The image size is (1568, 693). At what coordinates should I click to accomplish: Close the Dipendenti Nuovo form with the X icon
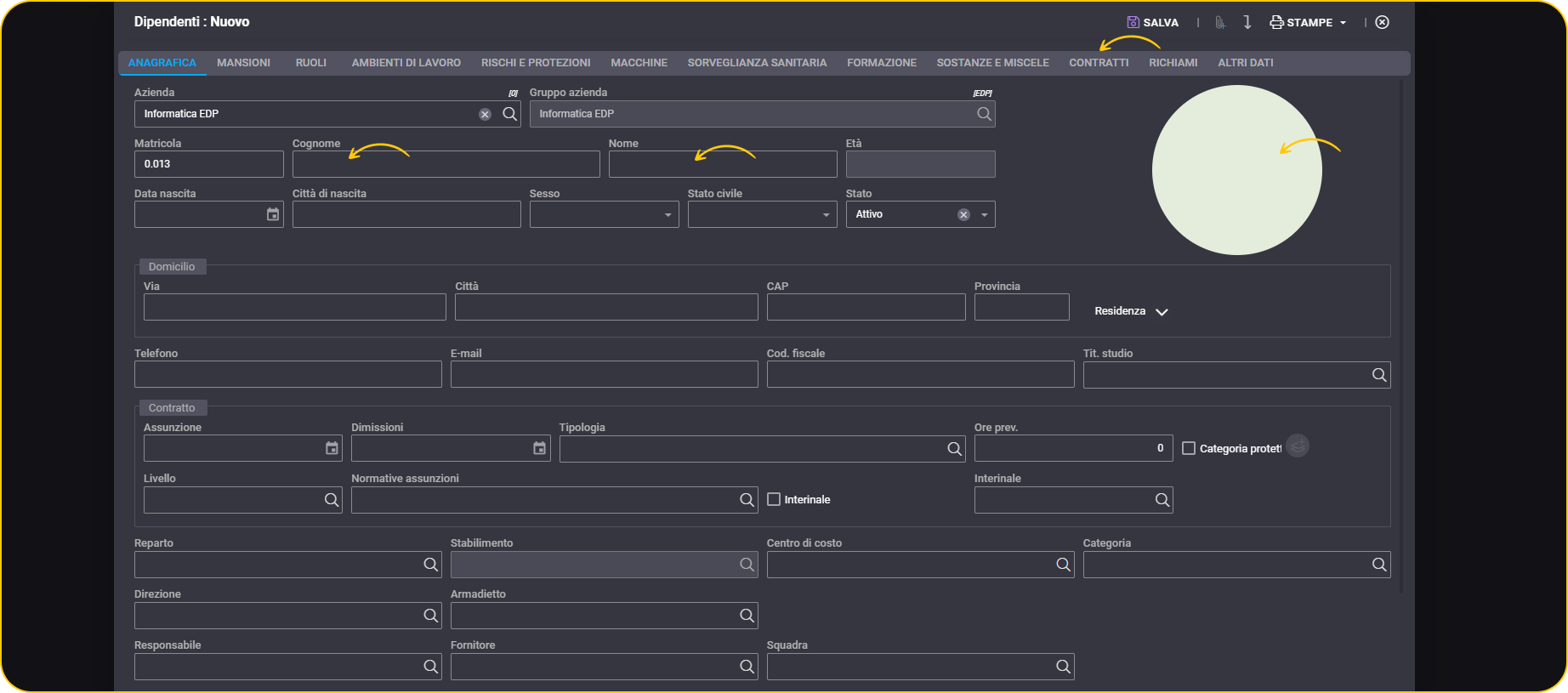[1383, 22]
